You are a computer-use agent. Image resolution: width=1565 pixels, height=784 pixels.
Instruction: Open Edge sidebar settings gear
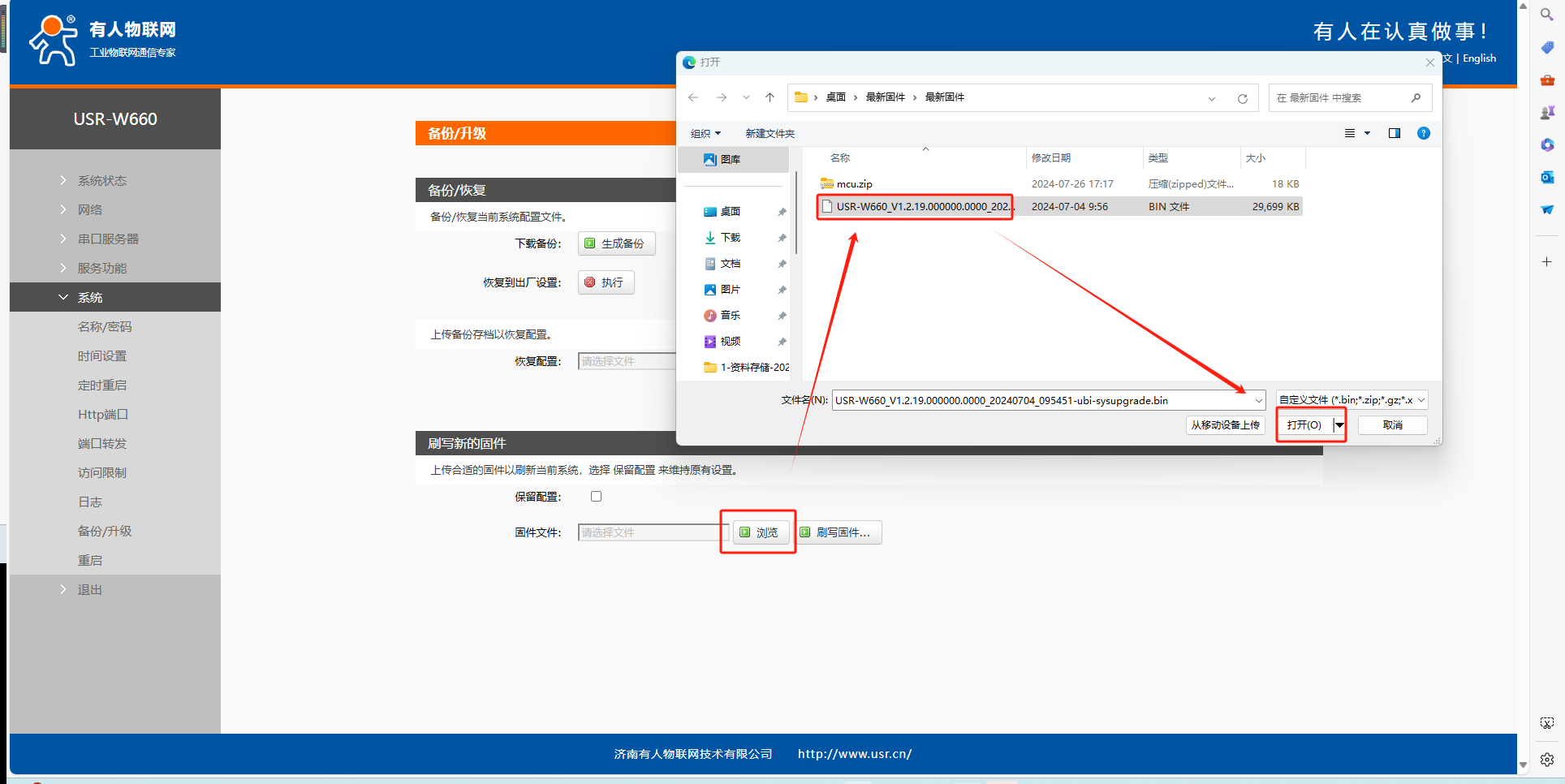1547,760
